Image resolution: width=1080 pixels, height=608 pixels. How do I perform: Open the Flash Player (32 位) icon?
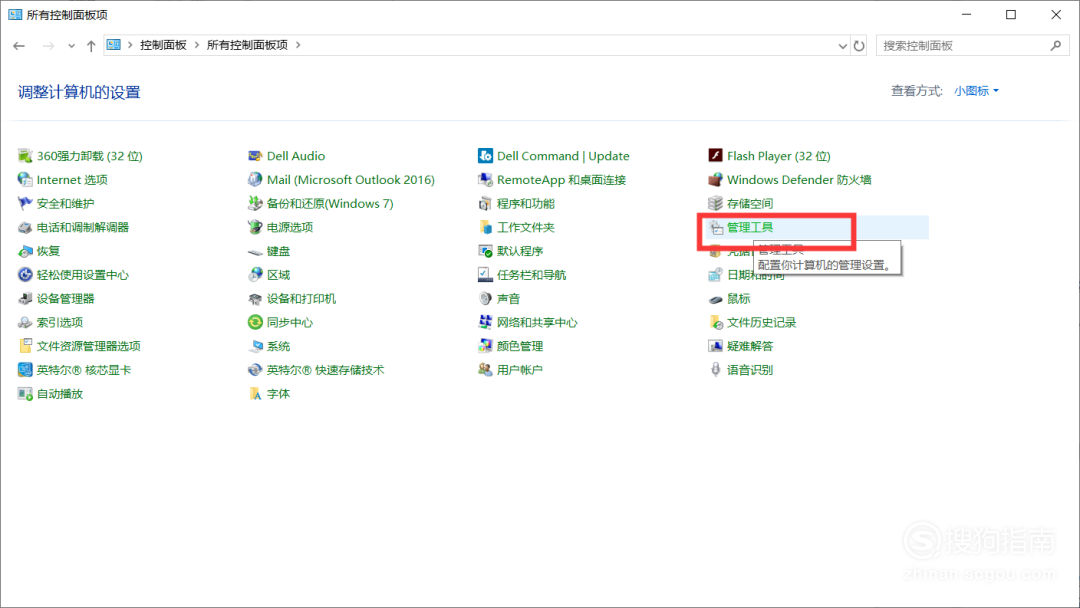(715, 156)
